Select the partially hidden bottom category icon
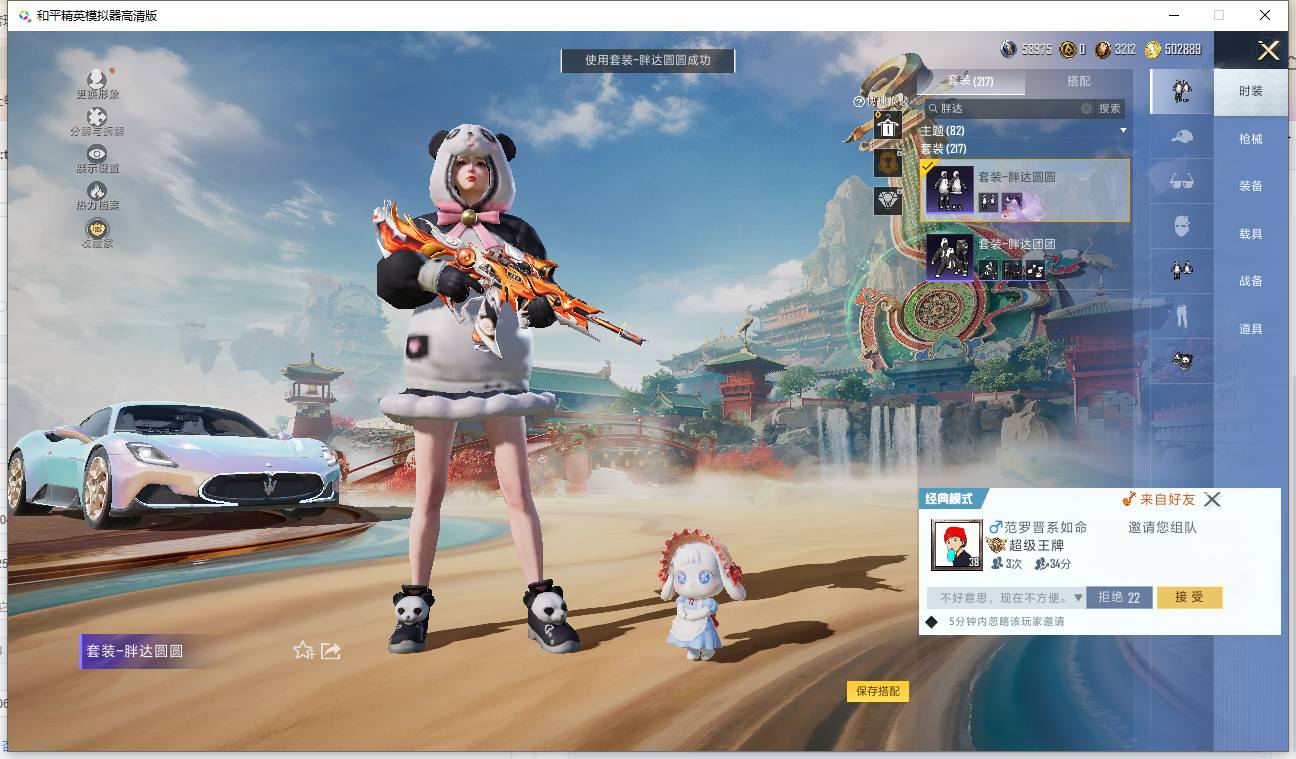Screen dimensions: 1296x759 point(1181,361)
